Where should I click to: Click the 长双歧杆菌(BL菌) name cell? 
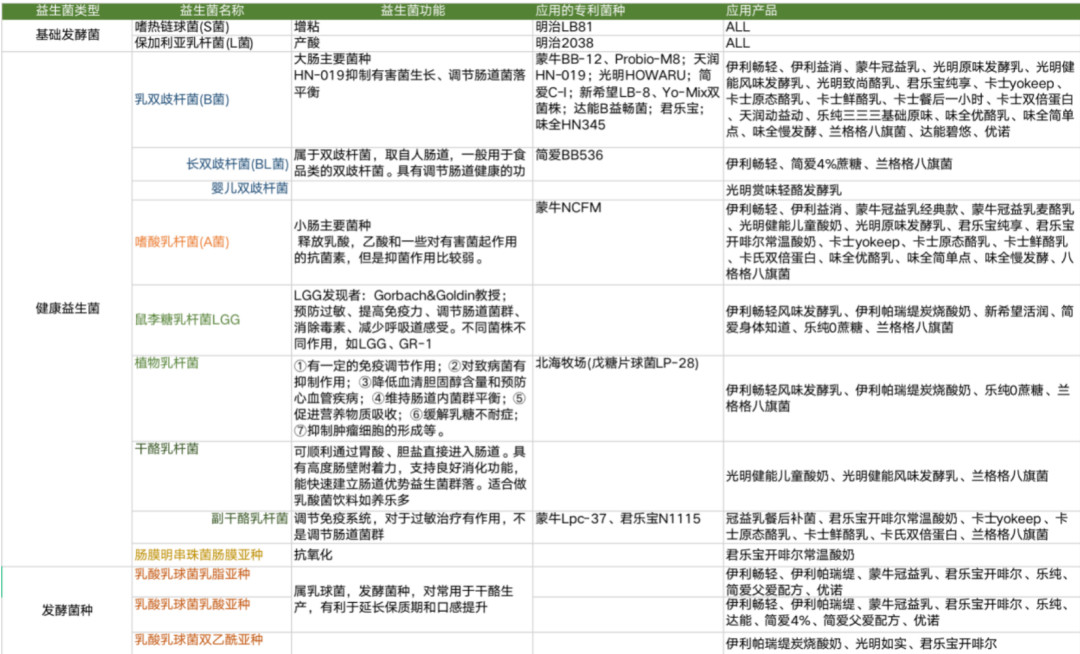click(x=211, y=164)
